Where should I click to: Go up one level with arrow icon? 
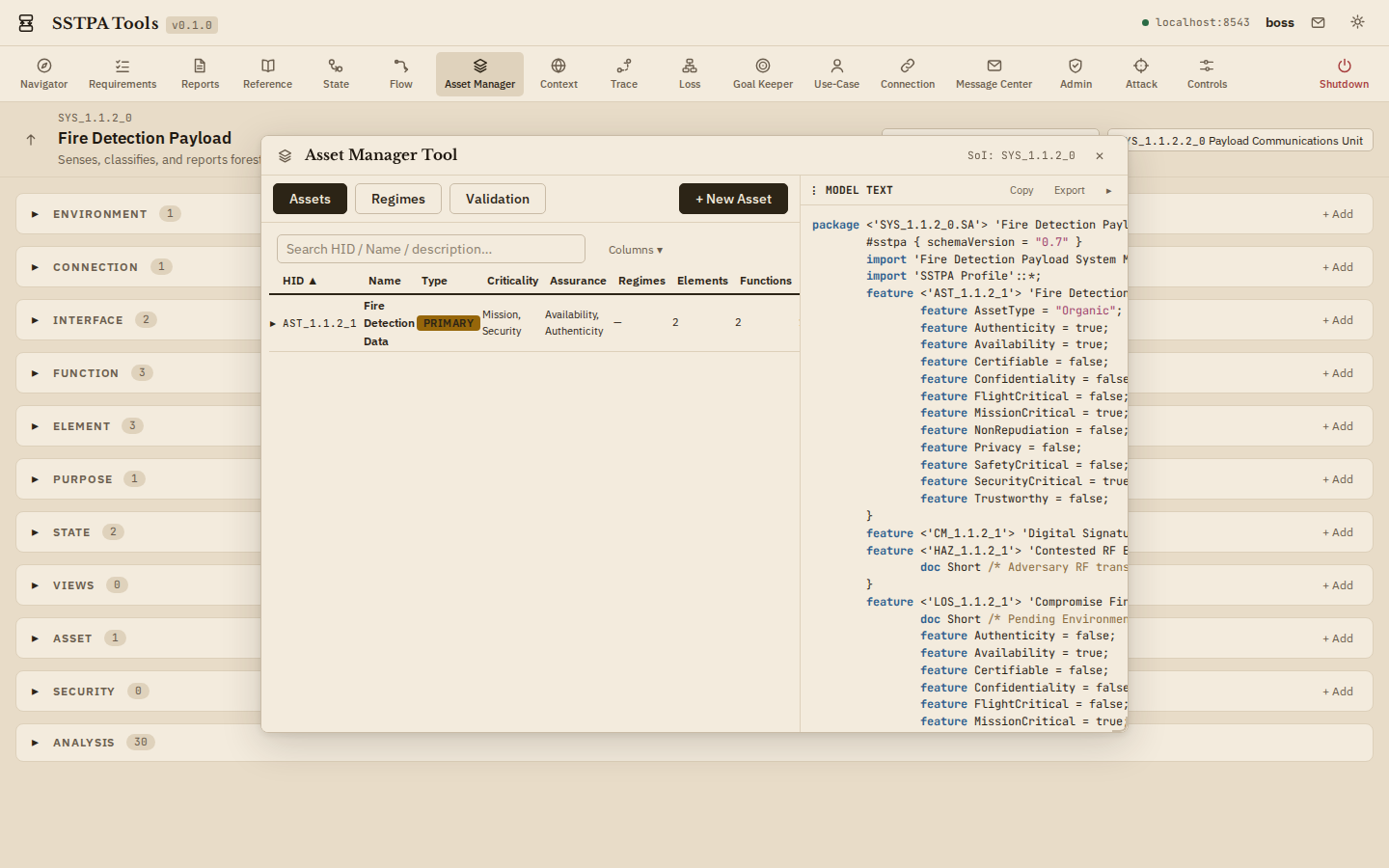[31, 140]
